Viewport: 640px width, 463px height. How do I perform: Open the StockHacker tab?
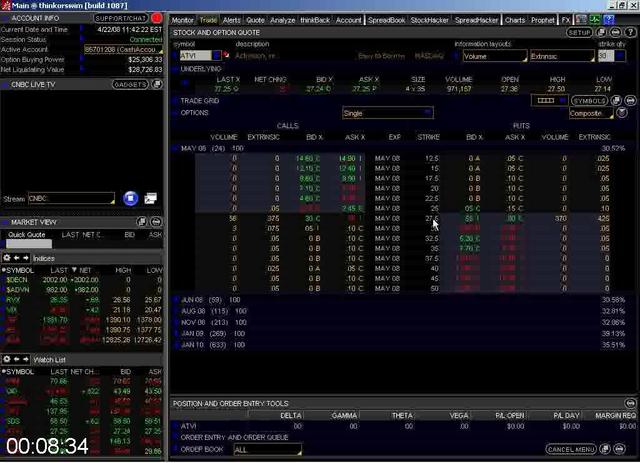(x=429, y=20)
